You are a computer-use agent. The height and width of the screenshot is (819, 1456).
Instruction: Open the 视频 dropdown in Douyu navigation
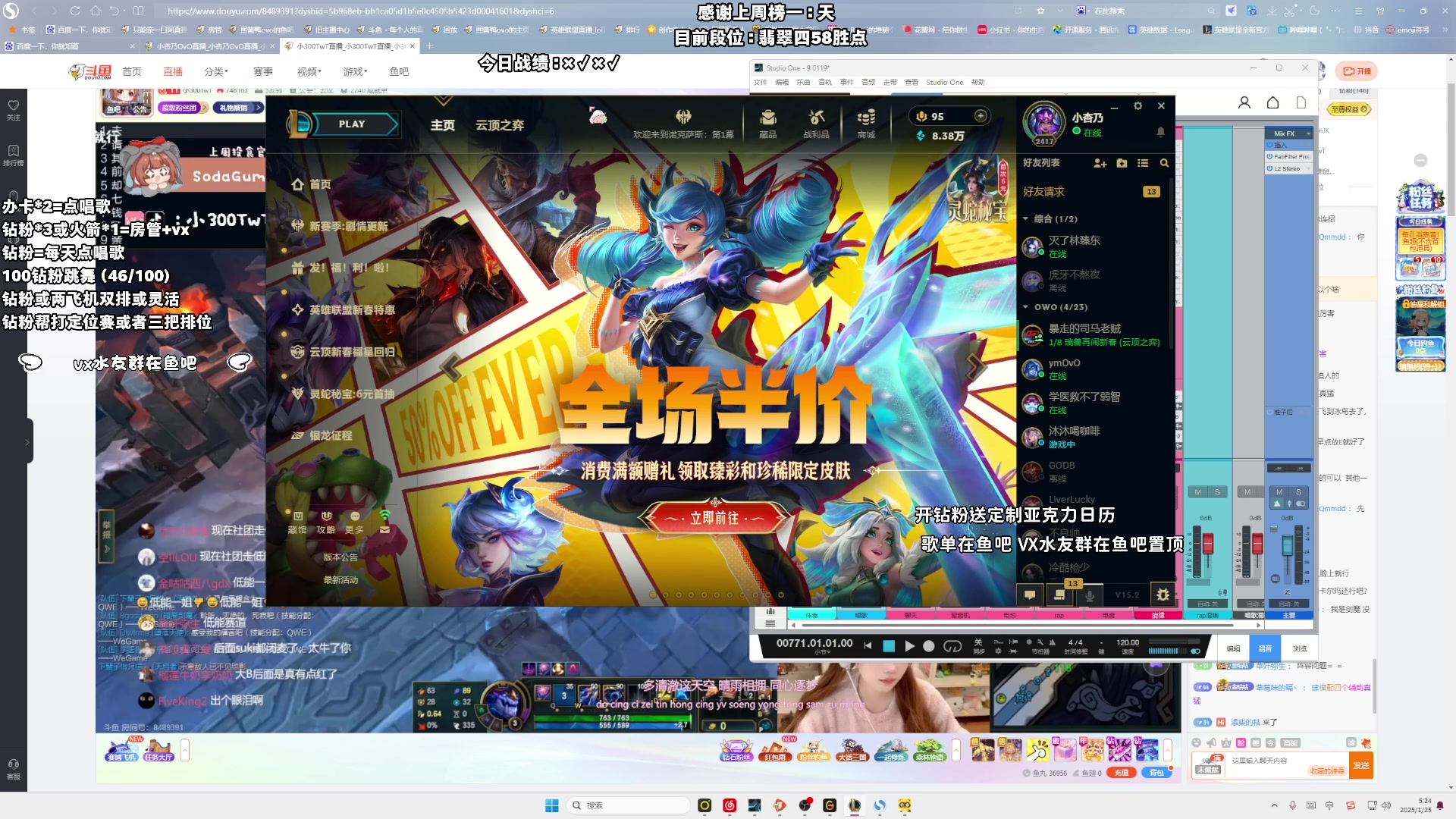coord(309,71)
